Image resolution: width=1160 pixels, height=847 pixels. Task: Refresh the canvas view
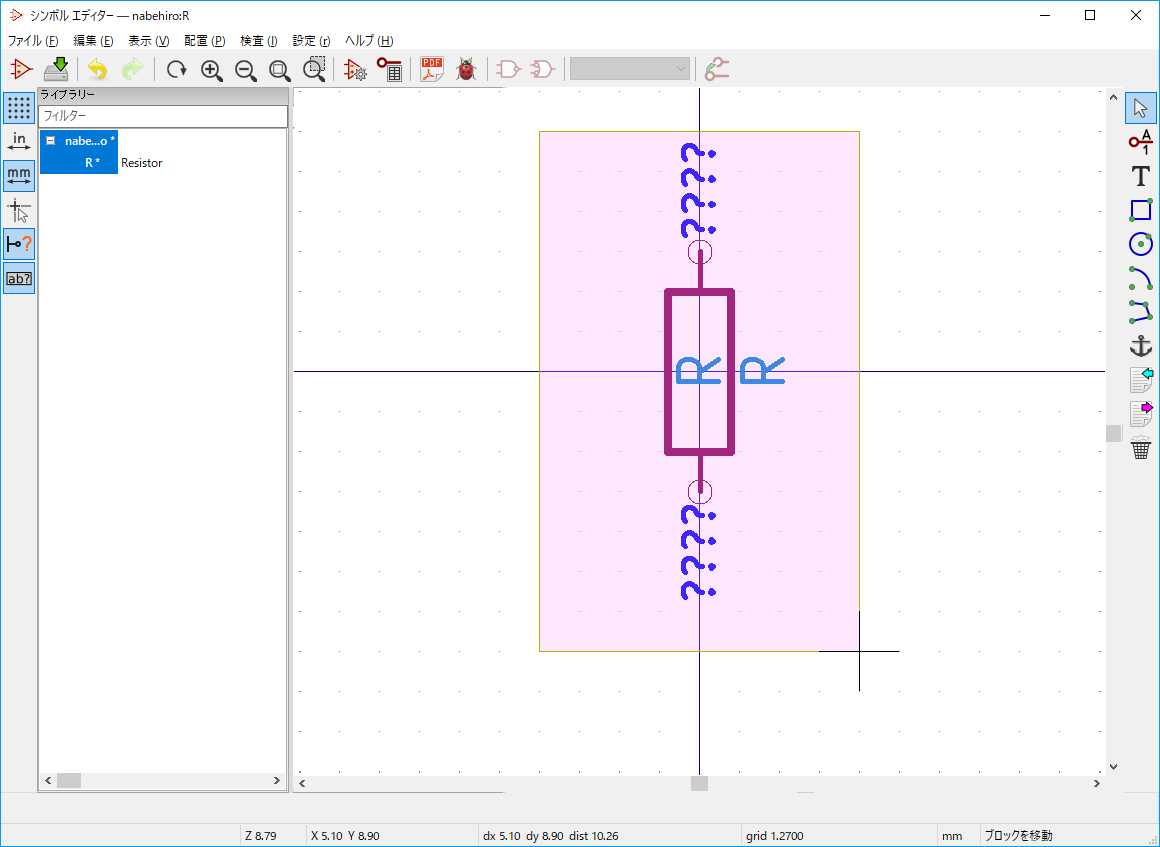click(x=176, y=70)
